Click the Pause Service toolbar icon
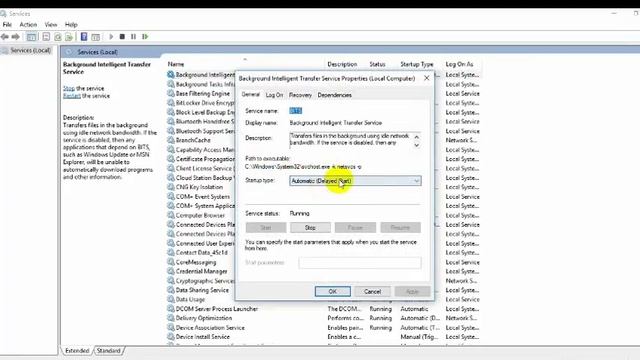Viewport: 640px width, 360px height. coord(133,37)
